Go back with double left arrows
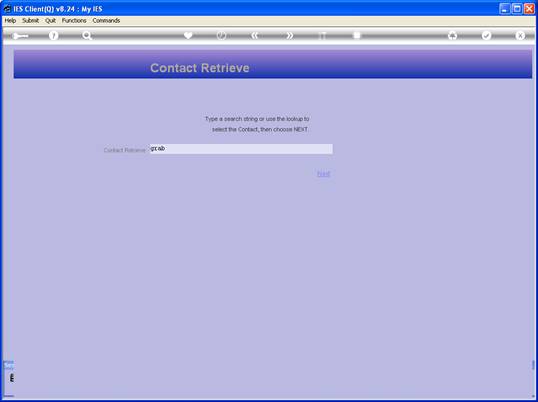Screen dimensions: 538x402 255,36
